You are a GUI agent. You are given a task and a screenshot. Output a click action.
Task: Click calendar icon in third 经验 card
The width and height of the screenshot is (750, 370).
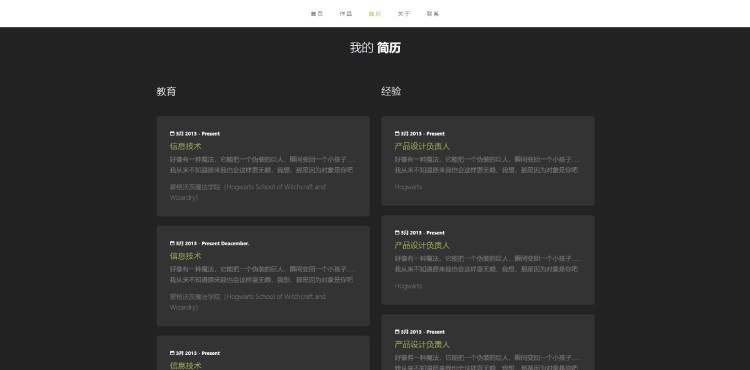click(397, 332)
